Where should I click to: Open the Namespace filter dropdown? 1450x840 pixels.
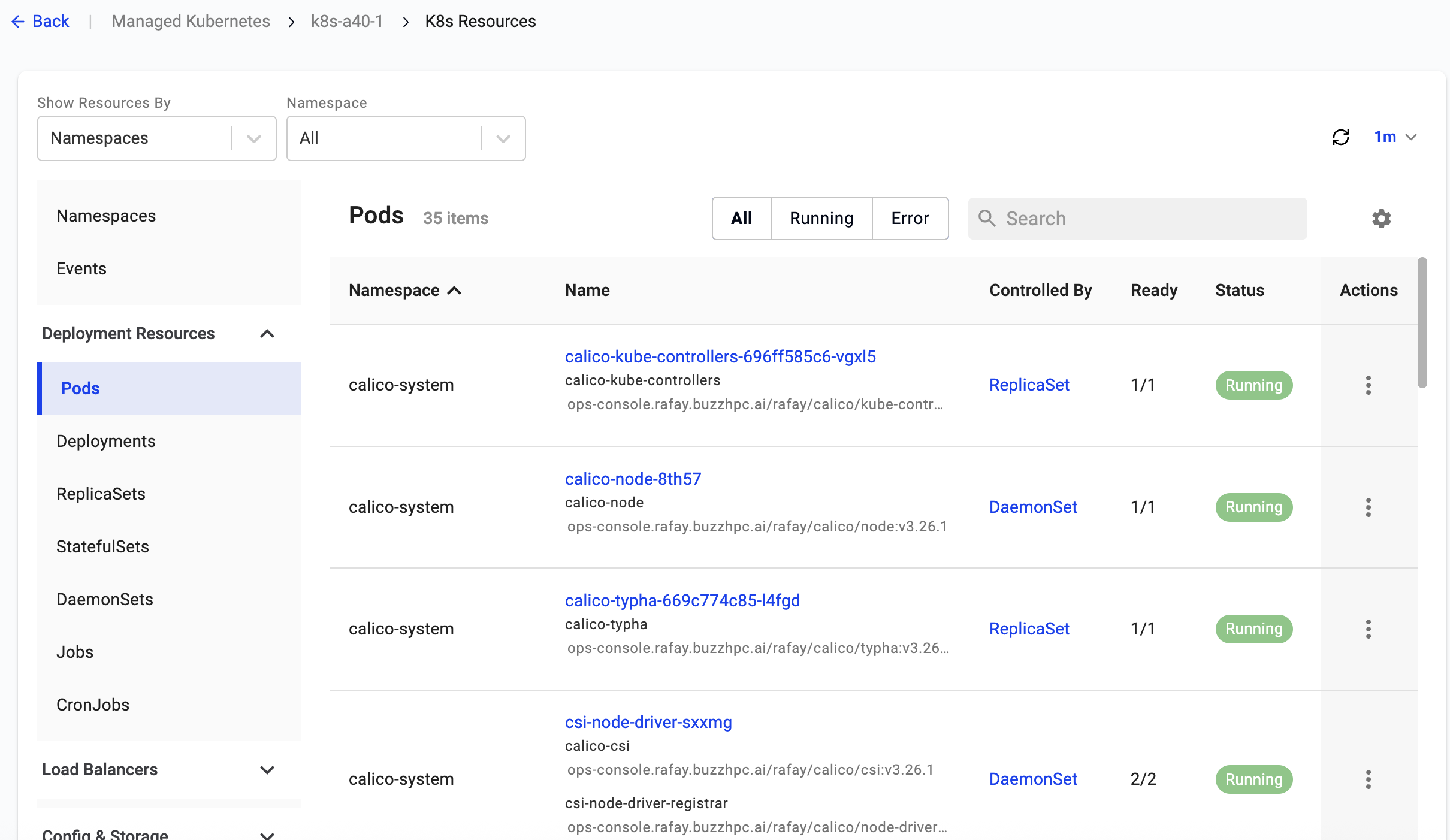[406, 138]
